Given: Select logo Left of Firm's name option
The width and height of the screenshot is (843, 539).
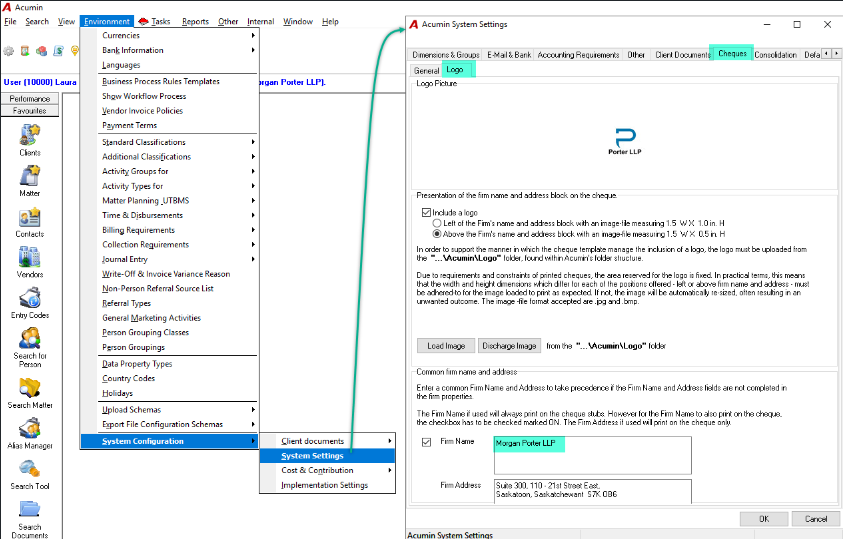Looking at the screenshot, I should tap(437, 223).
